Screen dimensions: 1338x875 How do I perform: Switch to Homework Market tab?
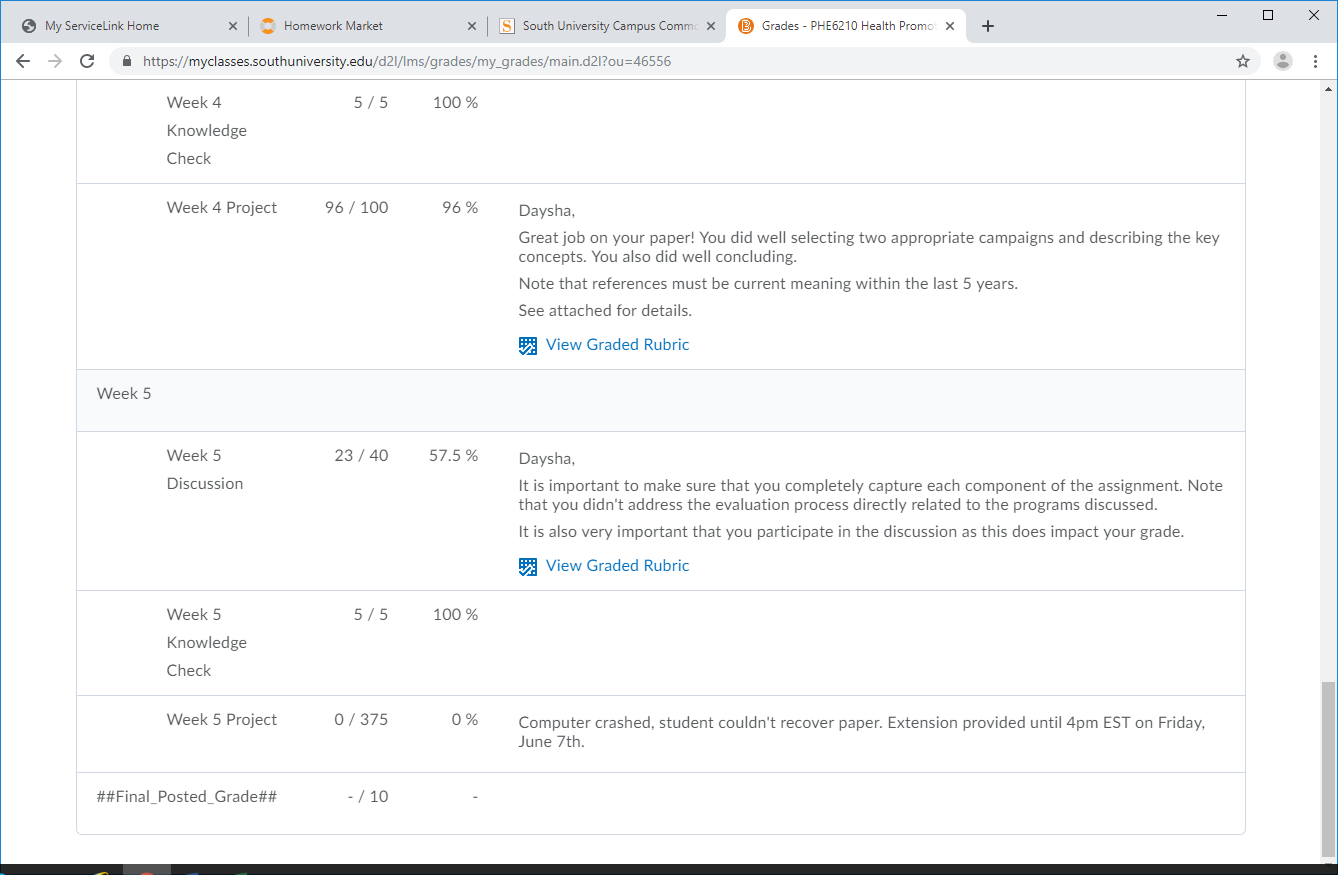click(367, 26)
